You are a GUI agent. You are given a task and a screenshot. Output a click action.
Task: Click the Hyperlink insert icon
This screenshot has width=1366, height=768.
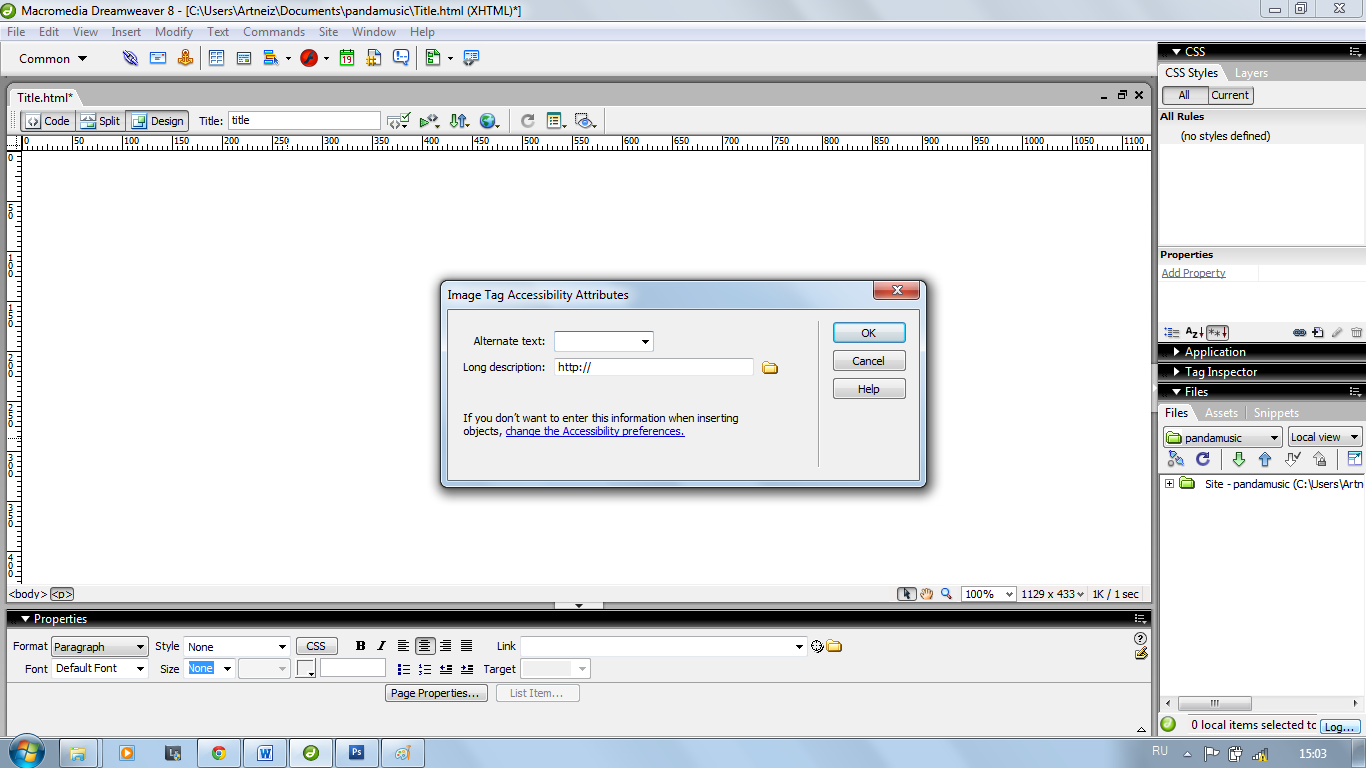(130, 58)
